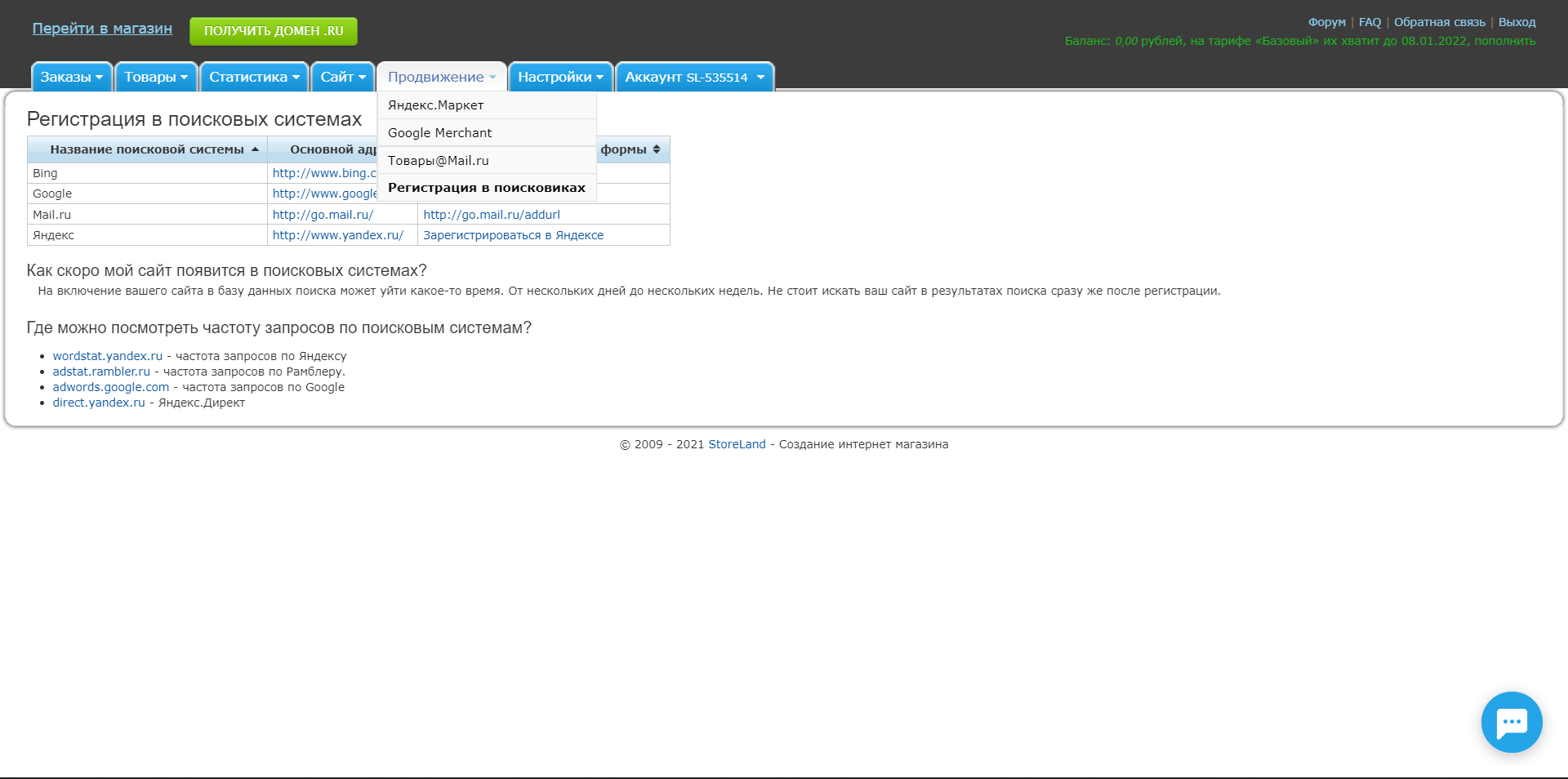Visit the direct.yandex.ru link

[x=99, y=403]
